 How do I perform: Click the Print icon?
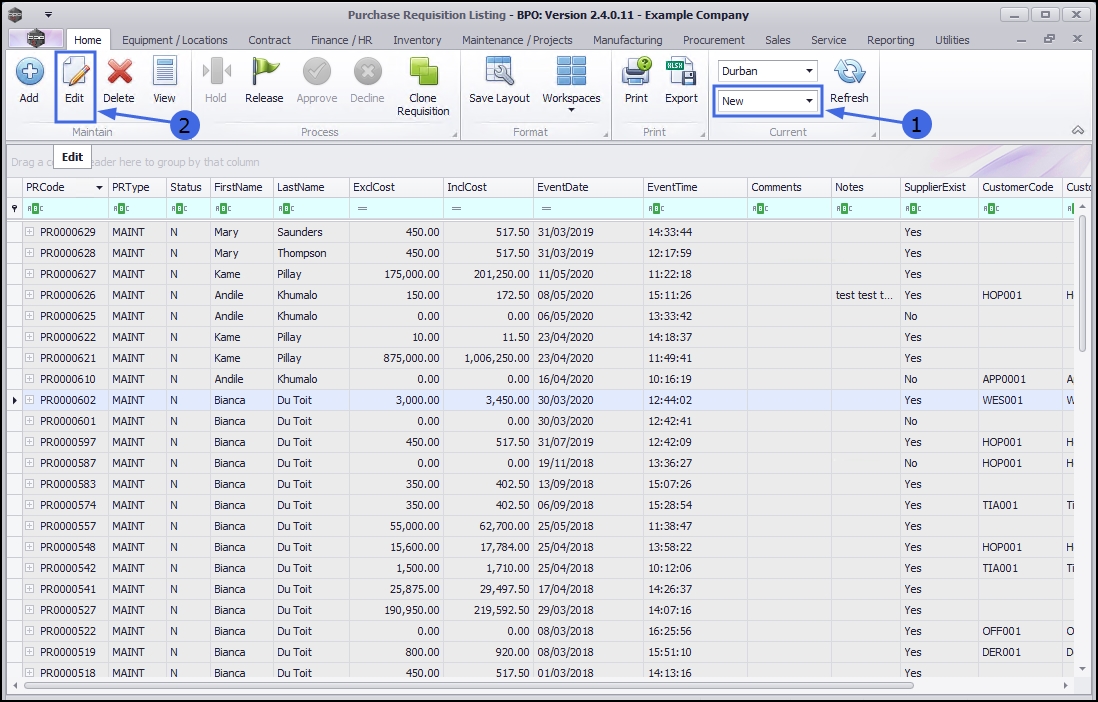click(x=636, y=73)
